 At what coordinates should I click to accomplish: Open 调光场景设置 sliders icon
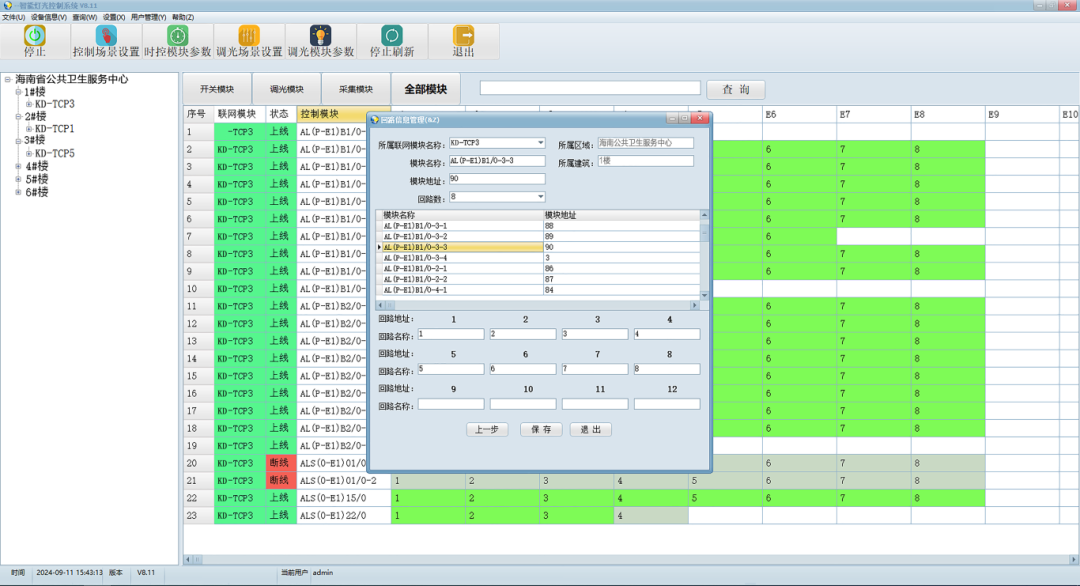coord(249,36)
